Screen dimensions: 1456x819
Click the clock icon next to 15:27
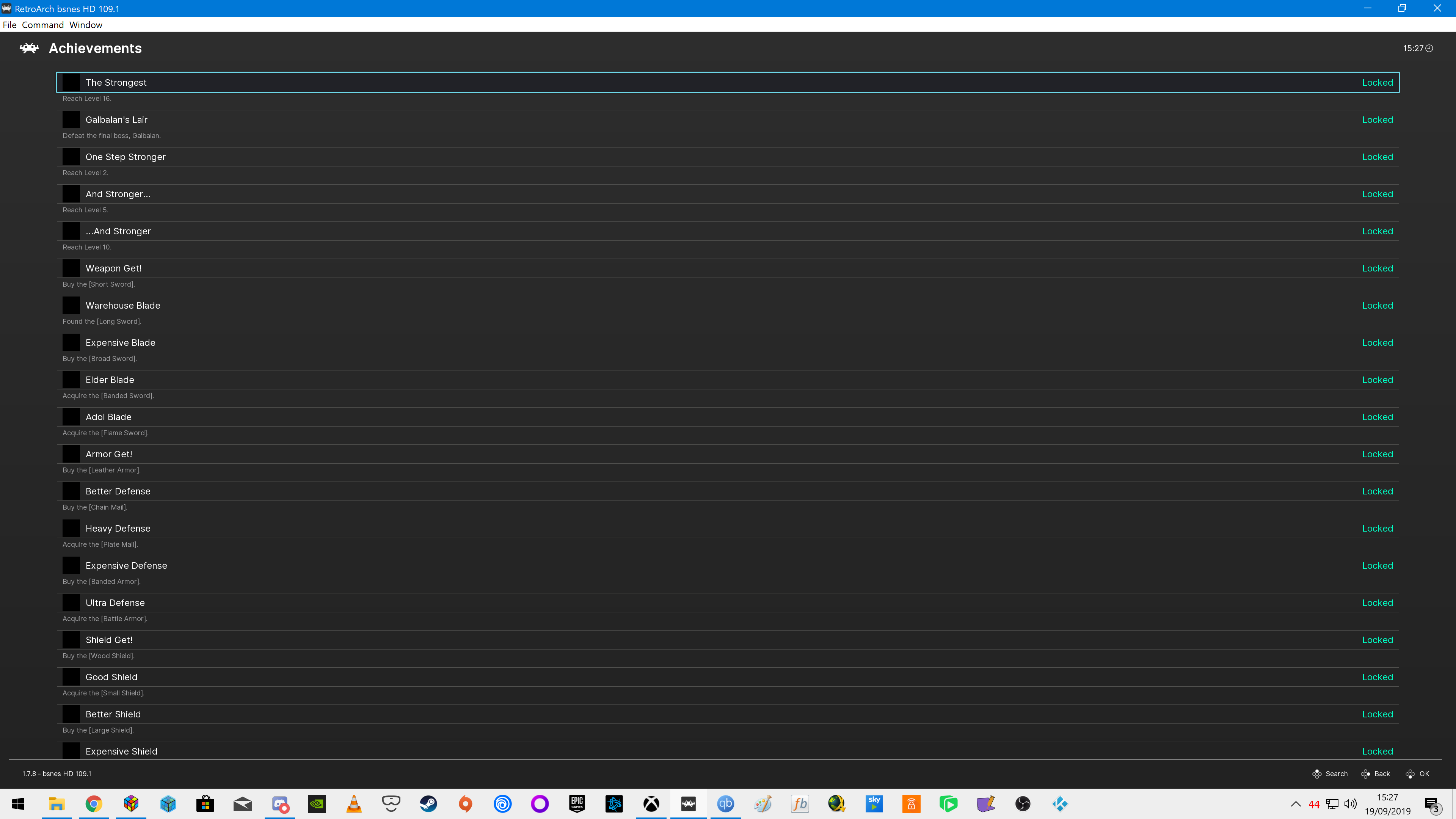tap(1429, 49)
